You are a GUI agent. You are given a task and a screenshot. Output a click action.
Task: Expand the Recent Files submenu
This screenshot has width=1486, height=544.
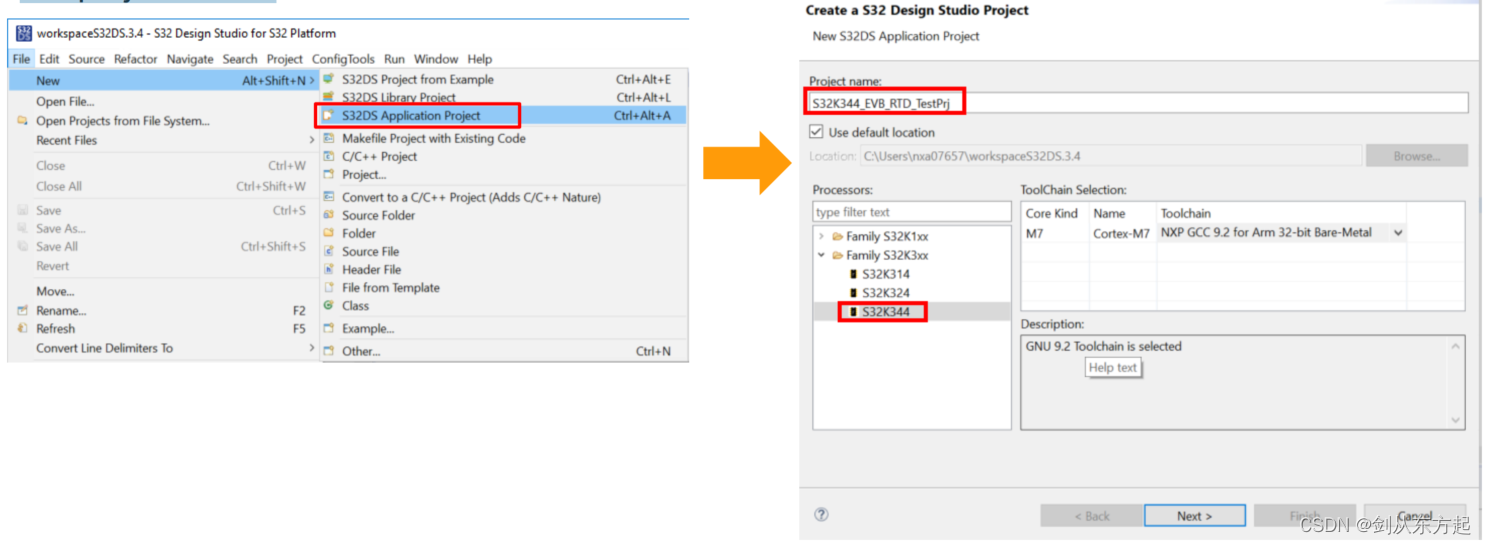point(164,140)
